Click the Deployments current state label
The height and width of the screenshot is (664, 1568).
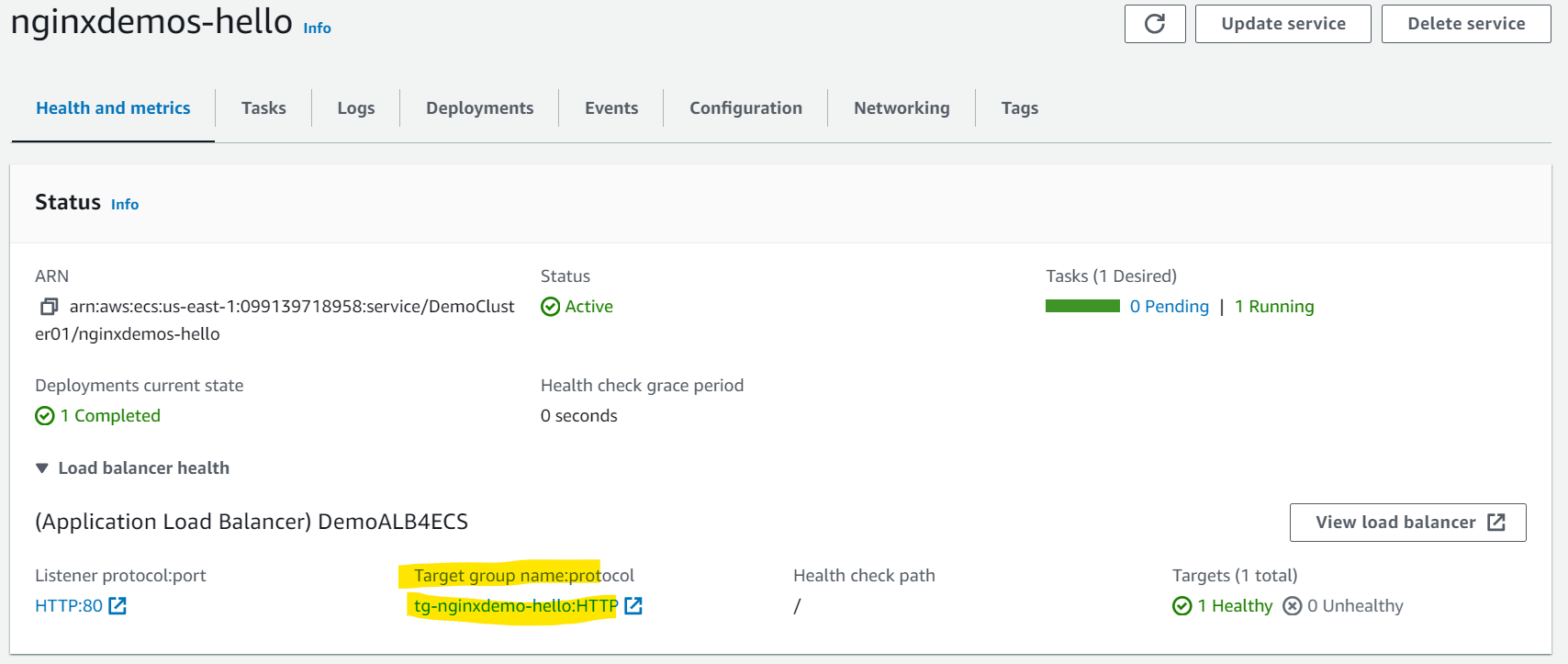[140, 386]
